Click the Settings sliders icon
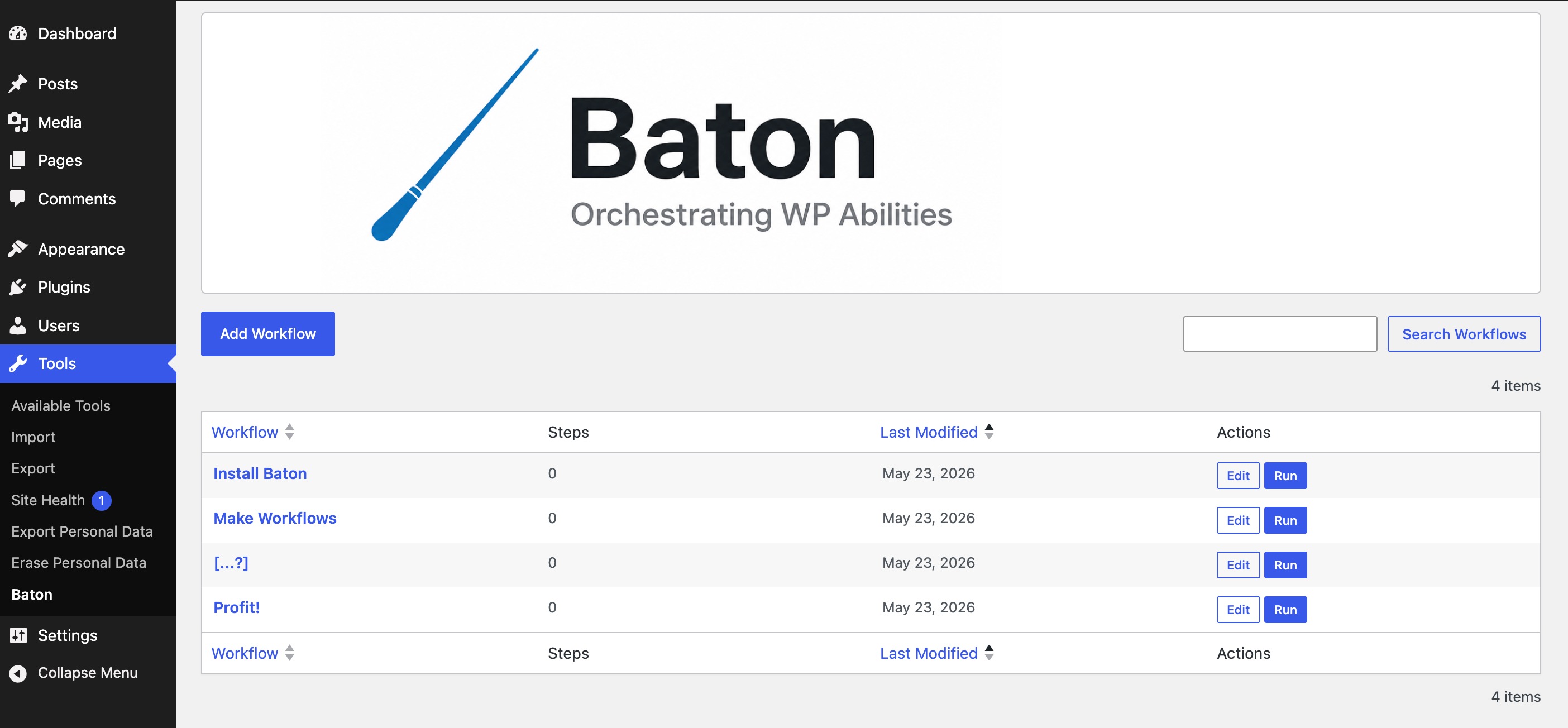 18,635
